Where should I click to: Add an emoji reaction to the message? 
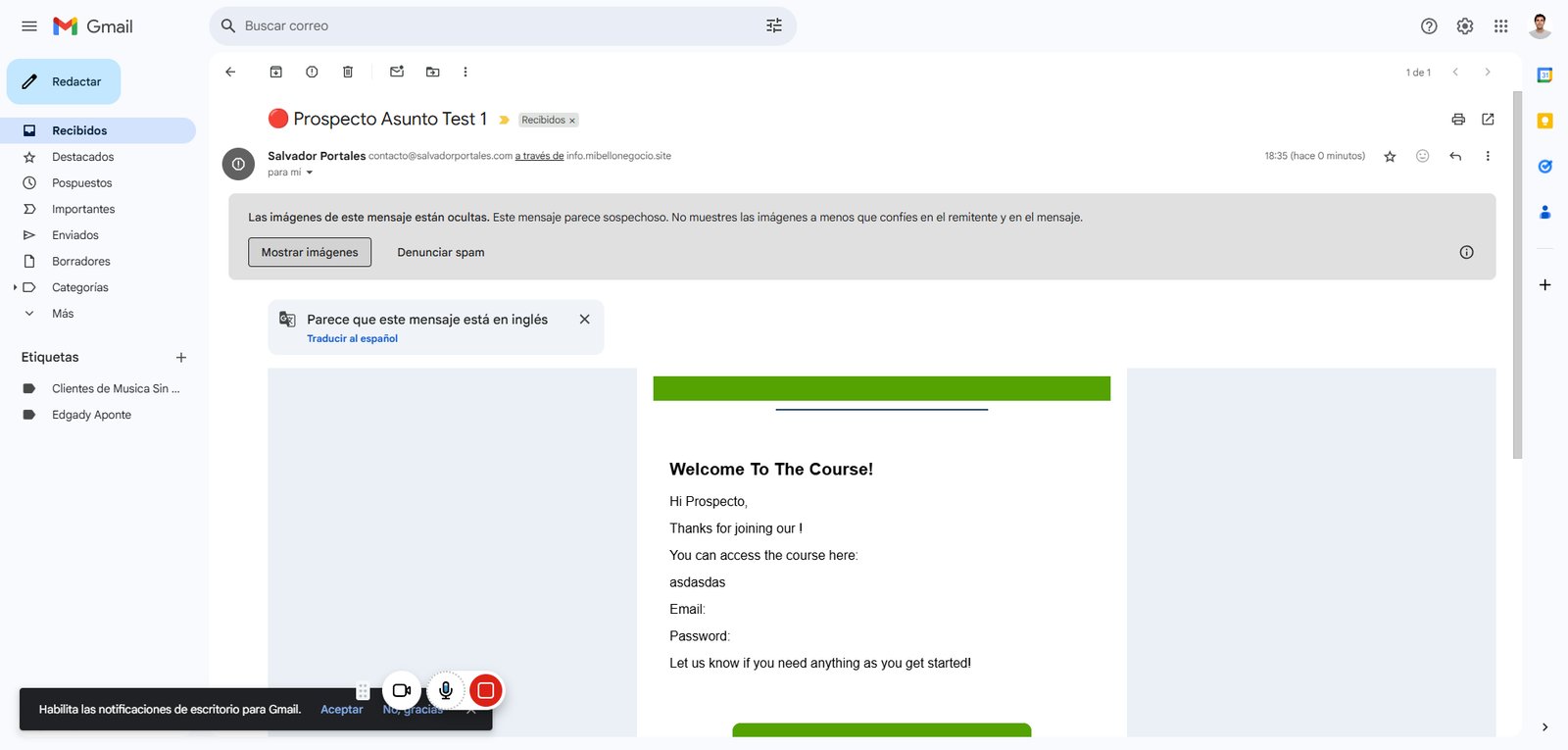click(x=1423, y=156)
